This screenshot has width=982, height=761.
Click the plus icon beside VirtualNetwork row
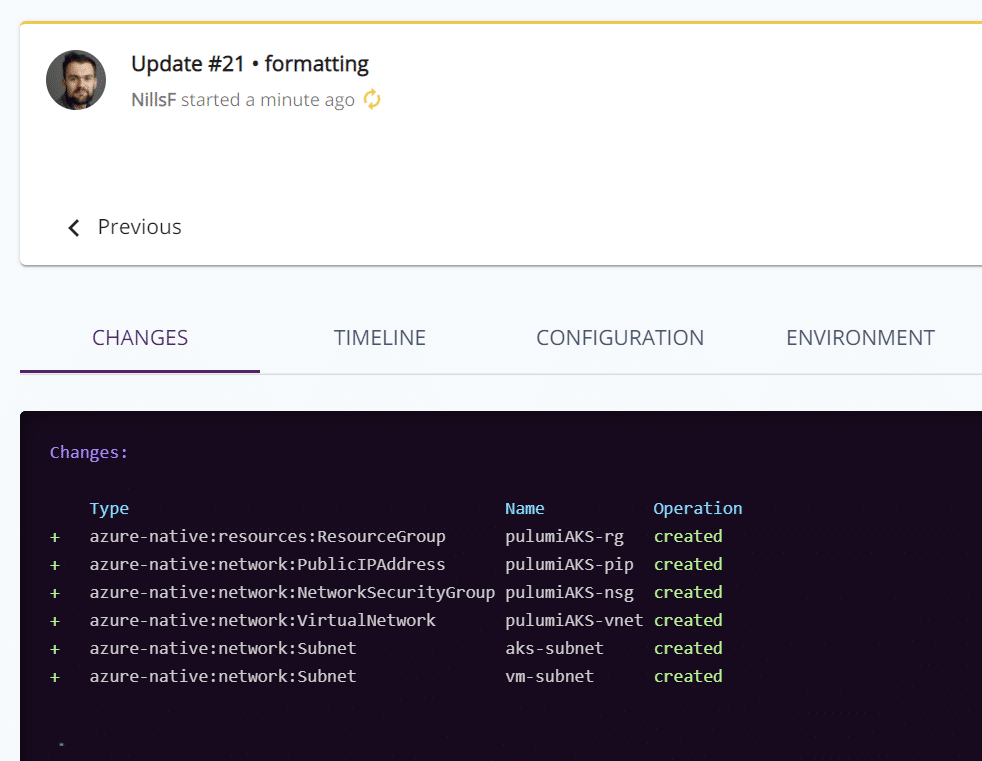tap(55, 621)
